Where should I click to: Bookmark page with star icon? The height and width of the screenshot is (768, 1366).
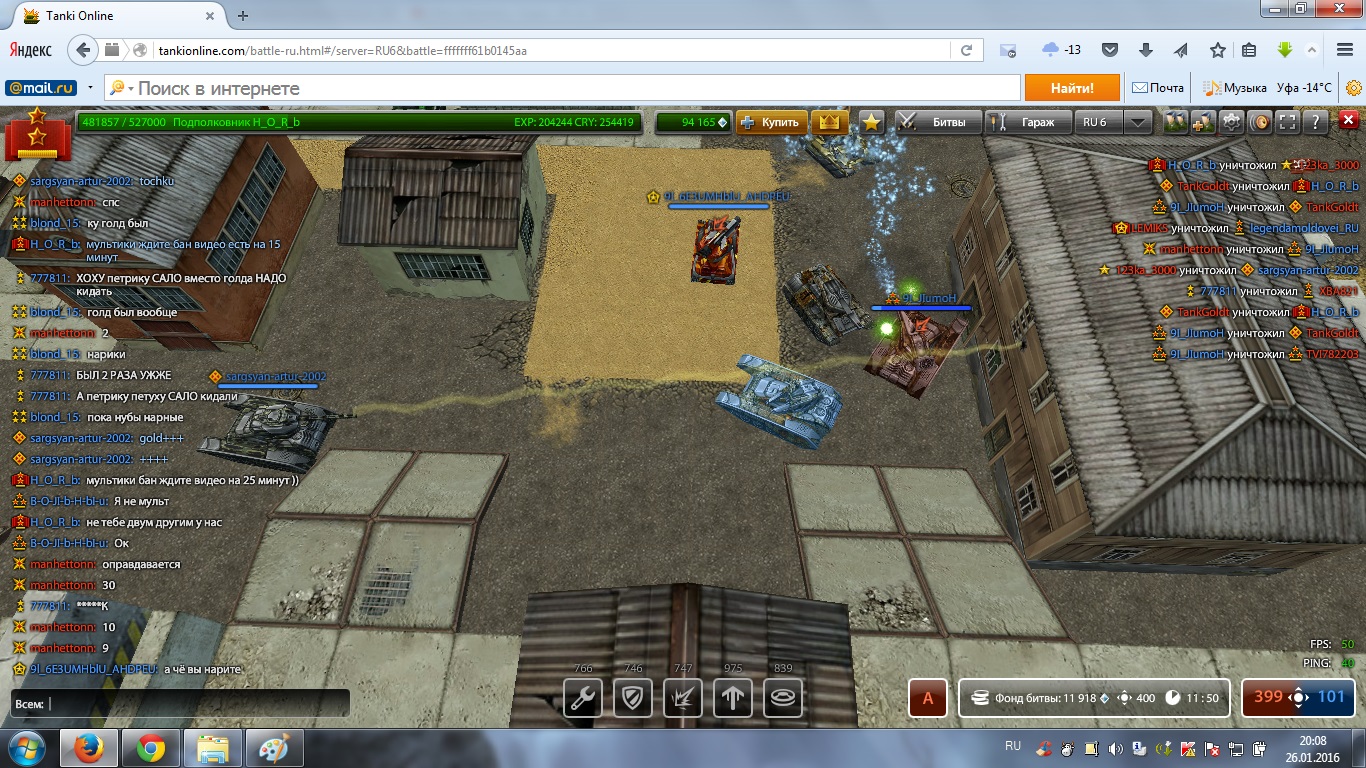point(1217,50)
